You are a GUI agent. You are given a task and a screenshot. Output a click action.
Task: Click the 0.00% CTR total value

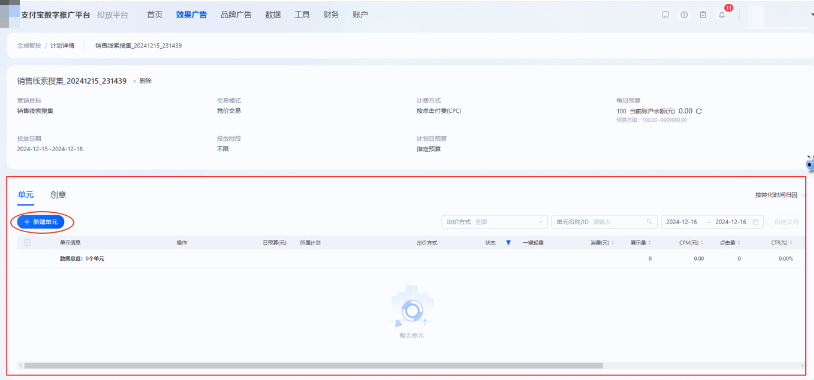pyautogui.click(x=785, y=258)
